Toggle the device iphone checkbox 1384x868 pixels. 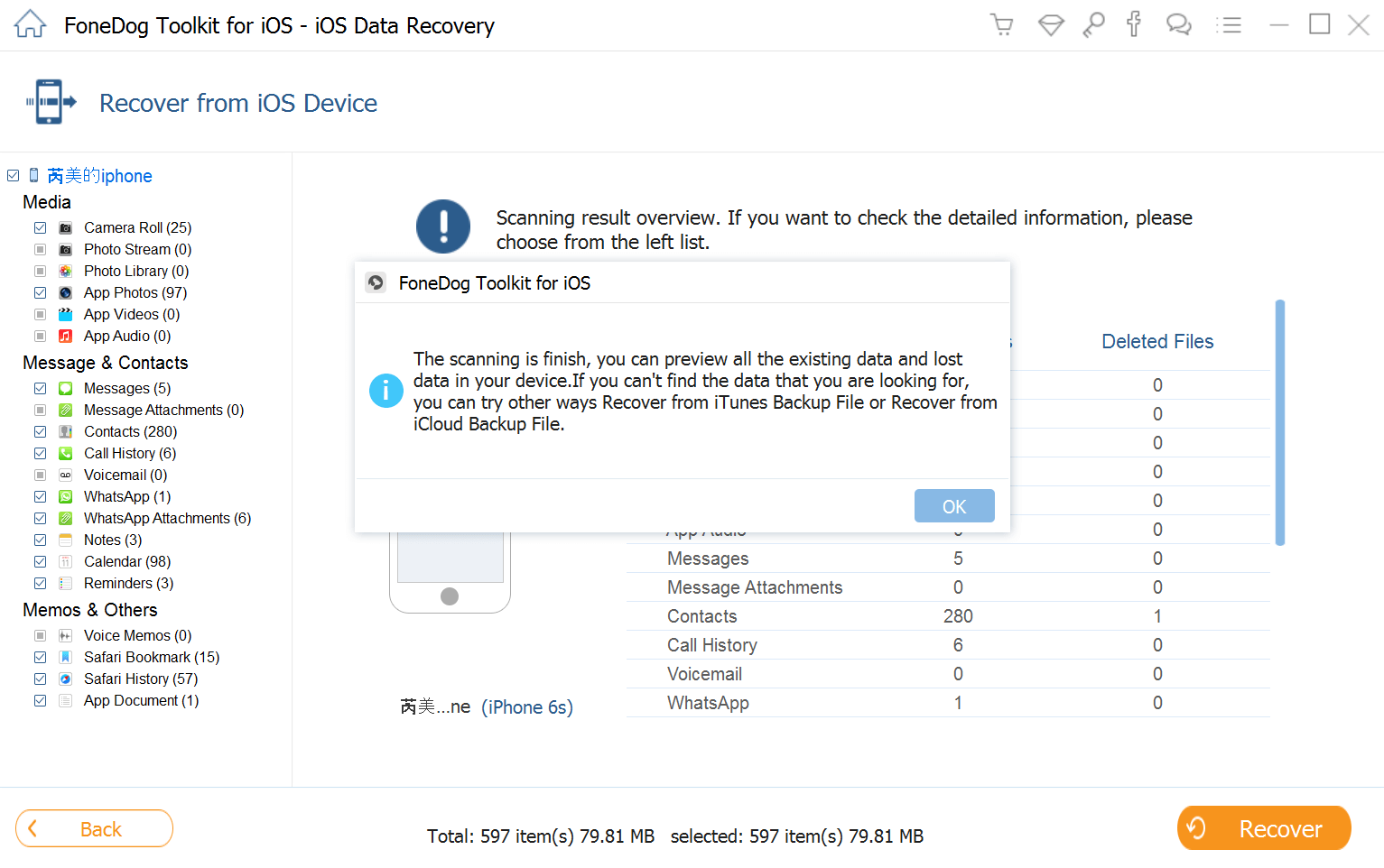pyautogui.click(x=13, y=176)
